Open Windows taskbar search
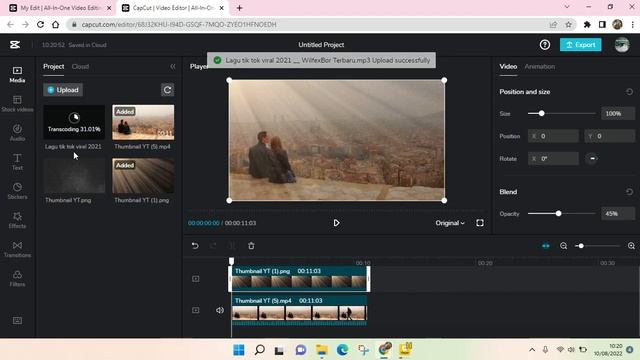Viewport: 640px width, 360px height. click(x=260, y=350)
